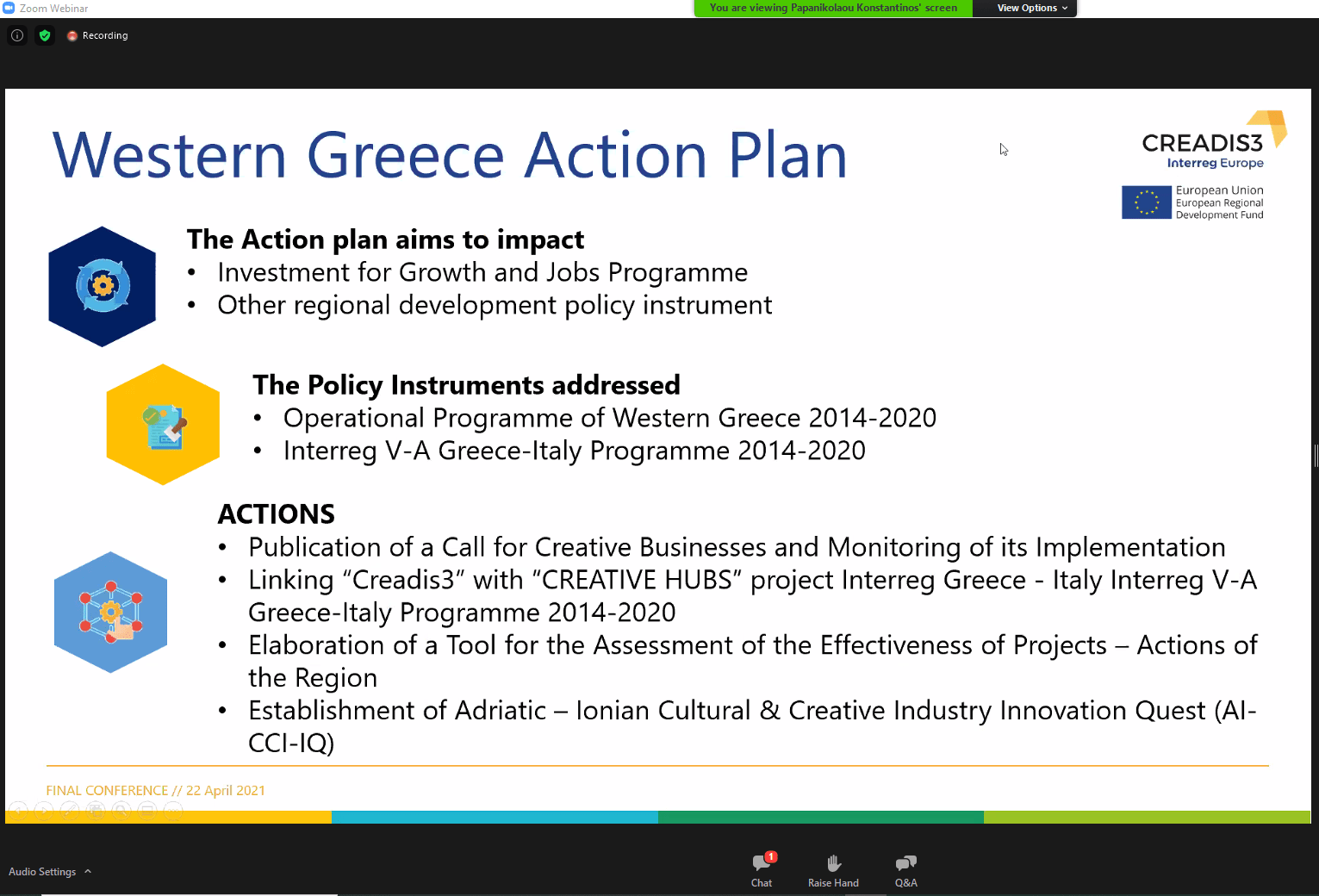Click the magnifier zoom icon on slide
Image resolution: width=1319 pixels, height=896 pixels.
click(122, 810)
